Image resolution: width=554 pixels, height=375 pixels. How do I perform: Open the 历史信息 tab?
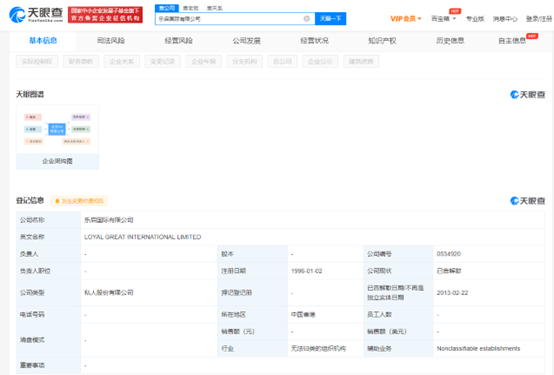(450, 41)
